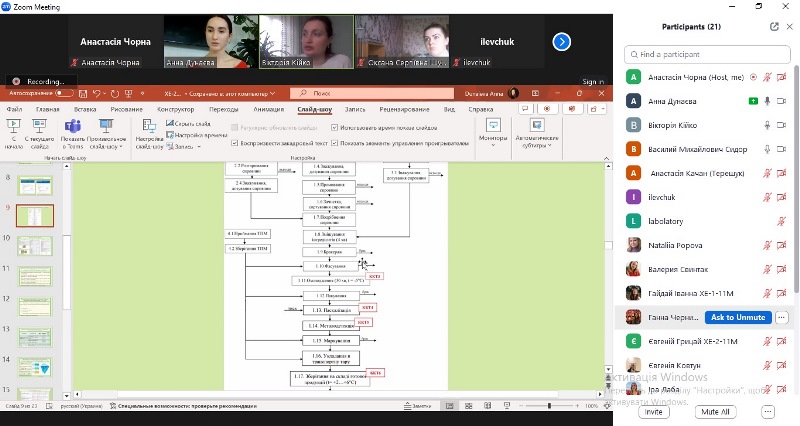The width and height of the screenshot is (800, 426).
Task: Switch to the Переходы tab
Action: (223, 109)
